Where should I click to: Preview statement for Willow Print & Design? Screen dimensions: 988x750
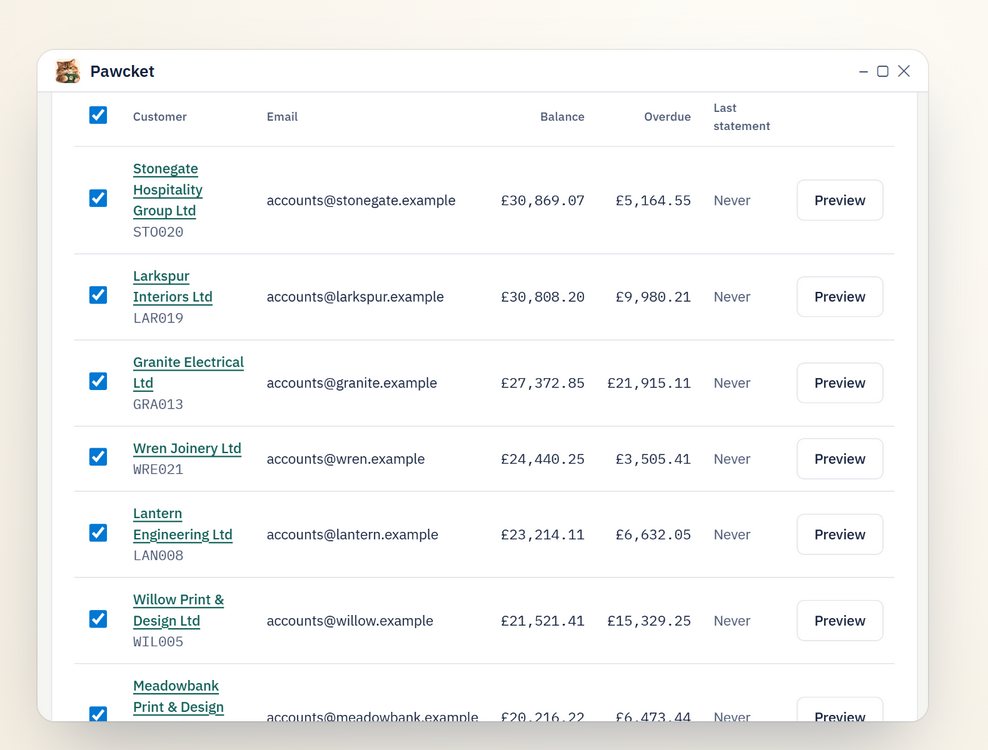click(840, 621)
